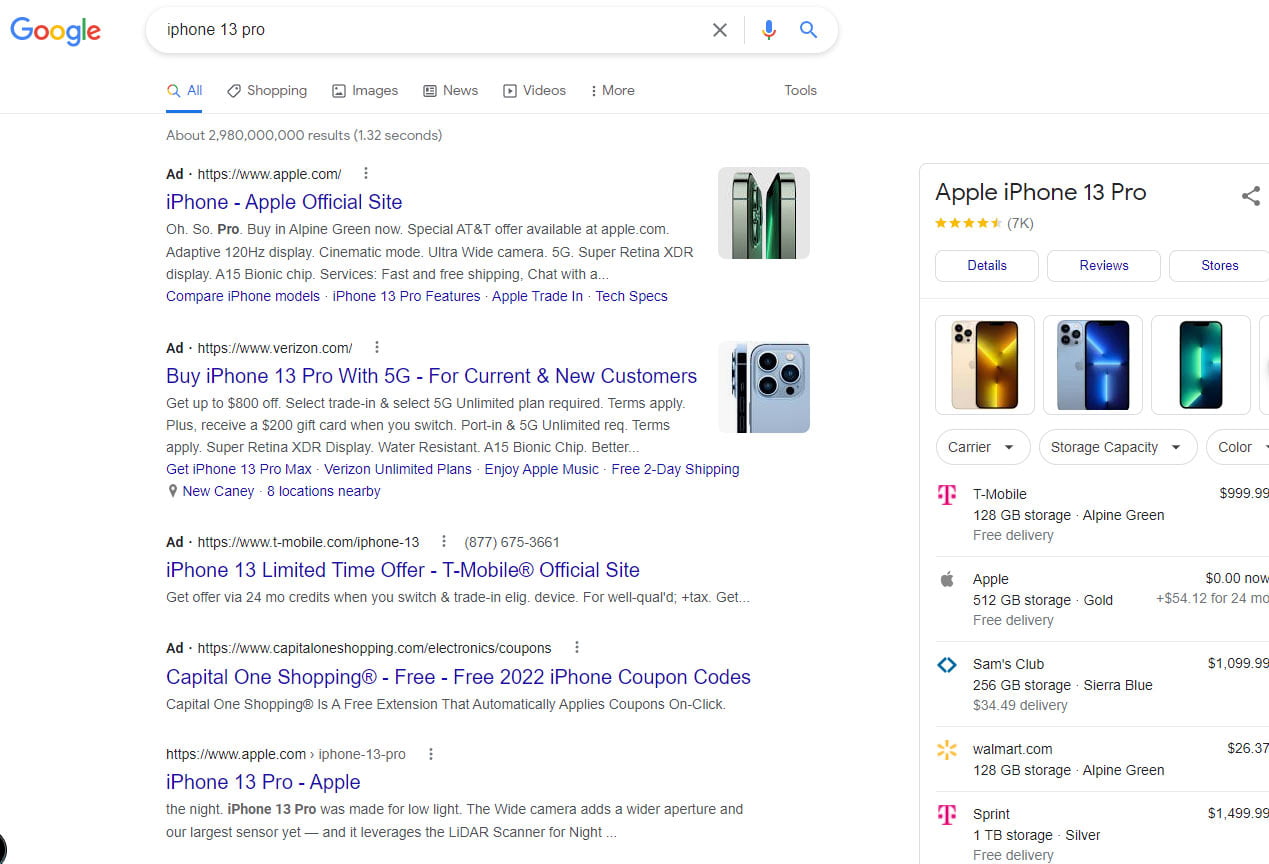Screen dimensions: 1269x864
Task: Open three-dot menu for iPhone 13 Pro - Apple result
Action: [431, 754]
